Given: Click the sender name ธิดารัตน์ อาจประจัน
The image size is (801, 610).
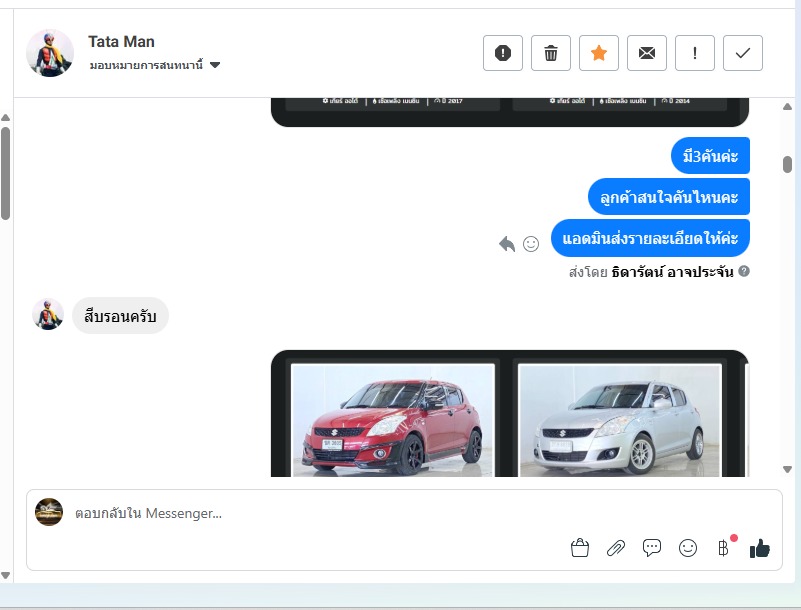Looking at the screenshot, I should pos(672,272).
